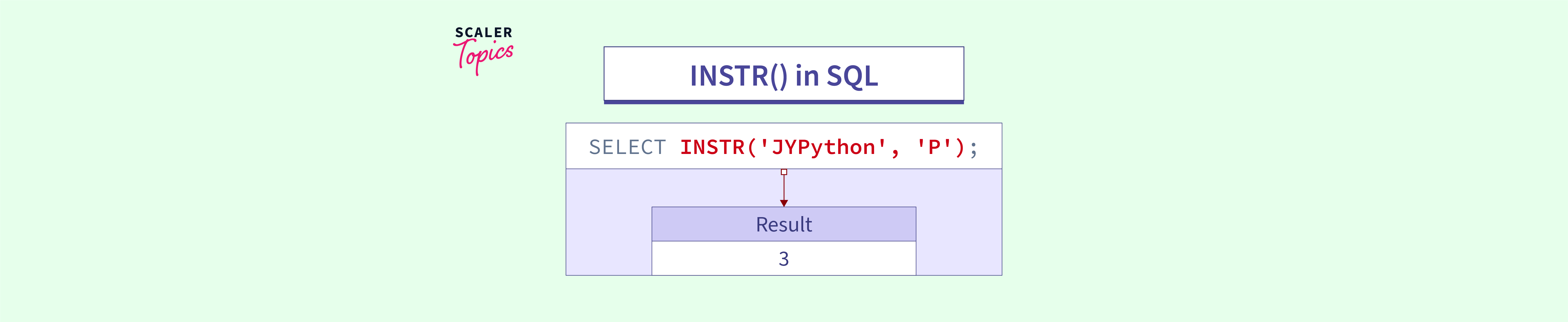Click the closing parenthesis before semicolon
Screen dimensions: 1568x322
pyautogui.click(x=960, y=148)
